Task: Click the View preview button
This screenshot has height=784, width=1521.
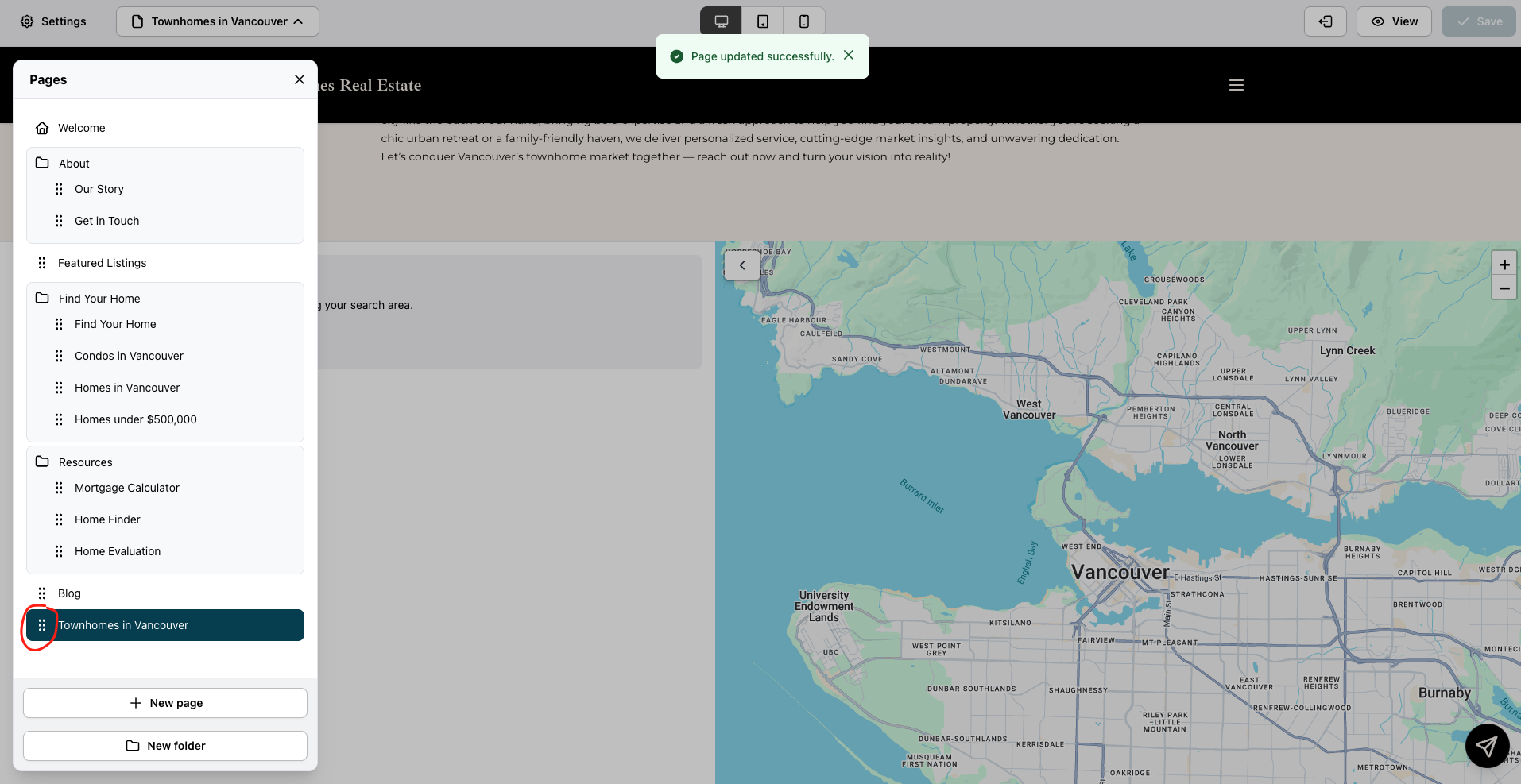Action: point(1394,21)
